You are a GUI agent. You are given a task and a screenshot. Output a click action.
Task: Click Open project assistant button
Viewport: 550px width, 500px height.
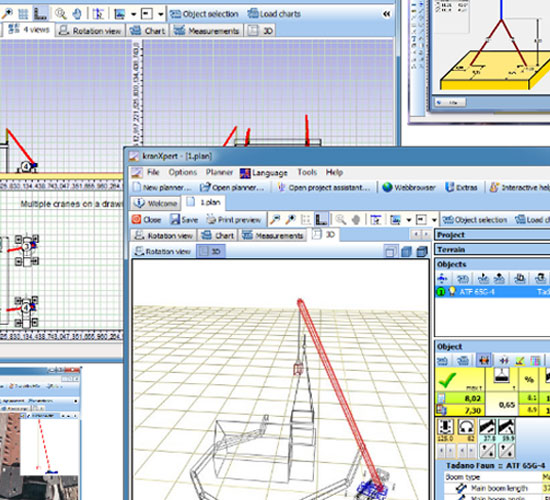pos(324,187)
